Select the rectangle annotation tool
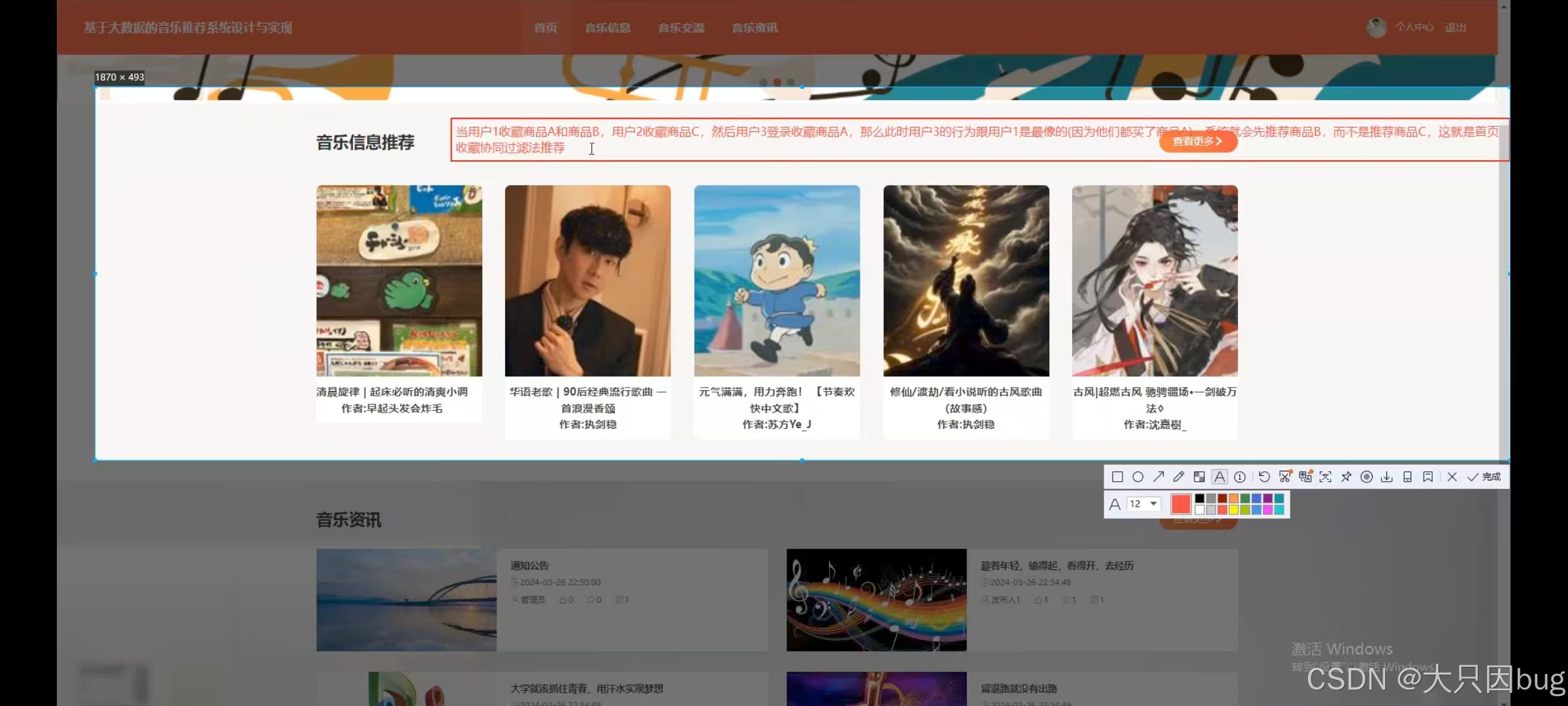Image resolution: width=1568 pixels, height=706 pixels. 1117,477
